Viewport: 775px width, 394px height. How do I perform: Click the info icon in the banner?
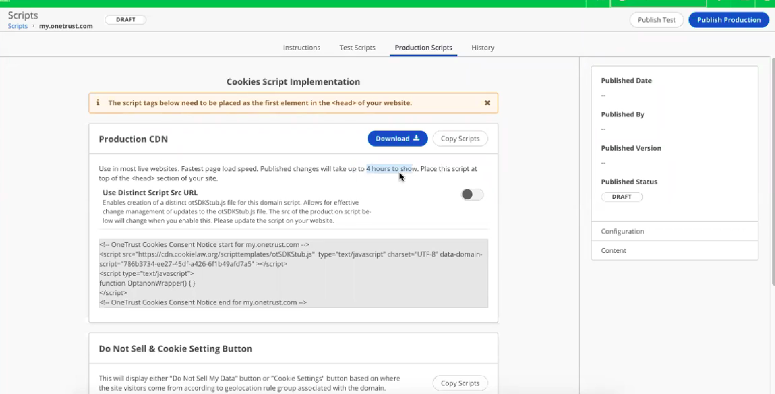[x=97, y=103]
